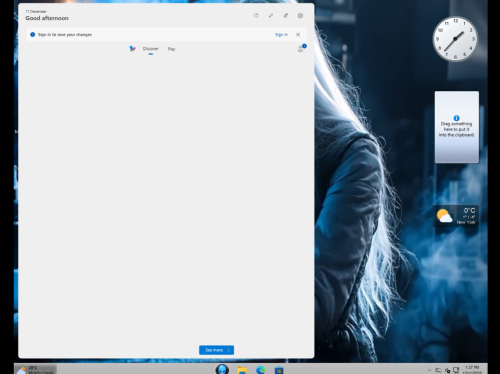
Task: Switch to the Play tab
Action: point(171,49)
